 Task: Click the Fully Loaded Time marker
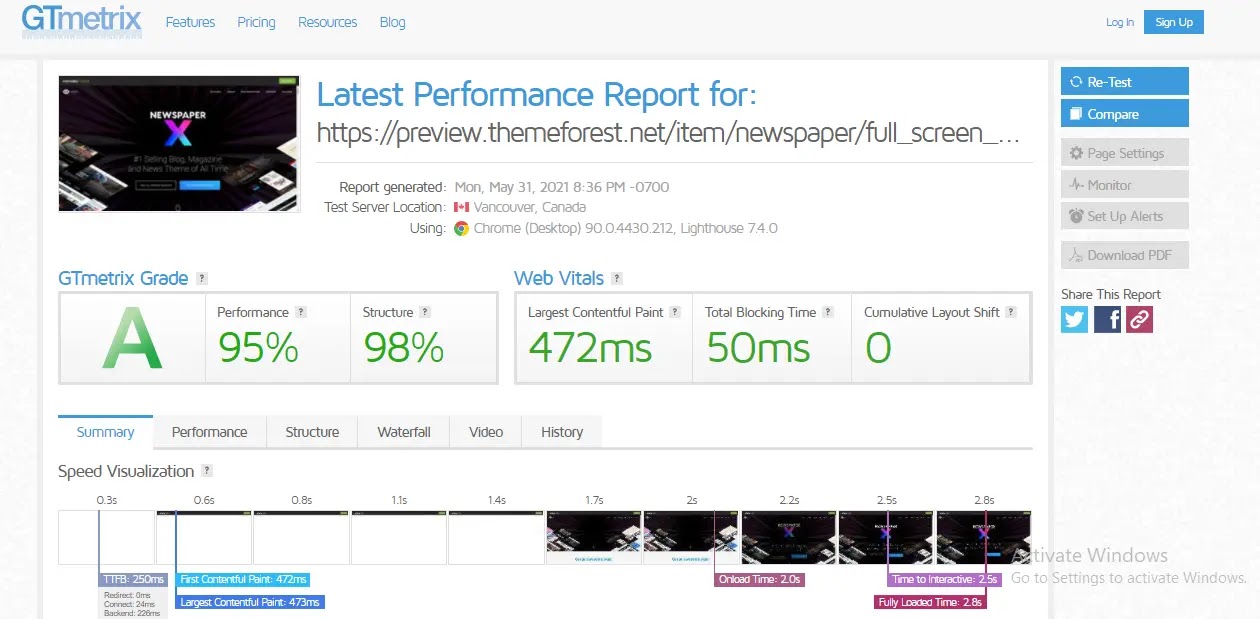click(930, 602)
